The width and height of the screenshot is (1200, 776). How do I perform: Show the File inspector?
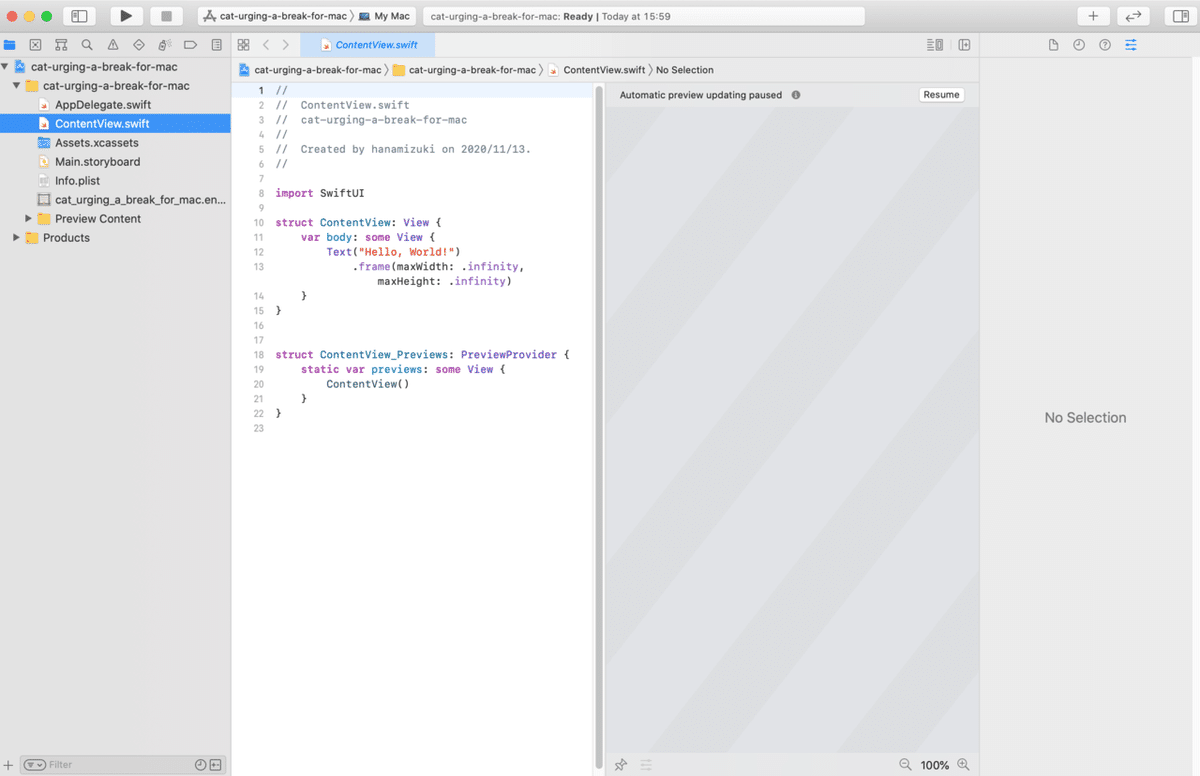point(1053,45)
